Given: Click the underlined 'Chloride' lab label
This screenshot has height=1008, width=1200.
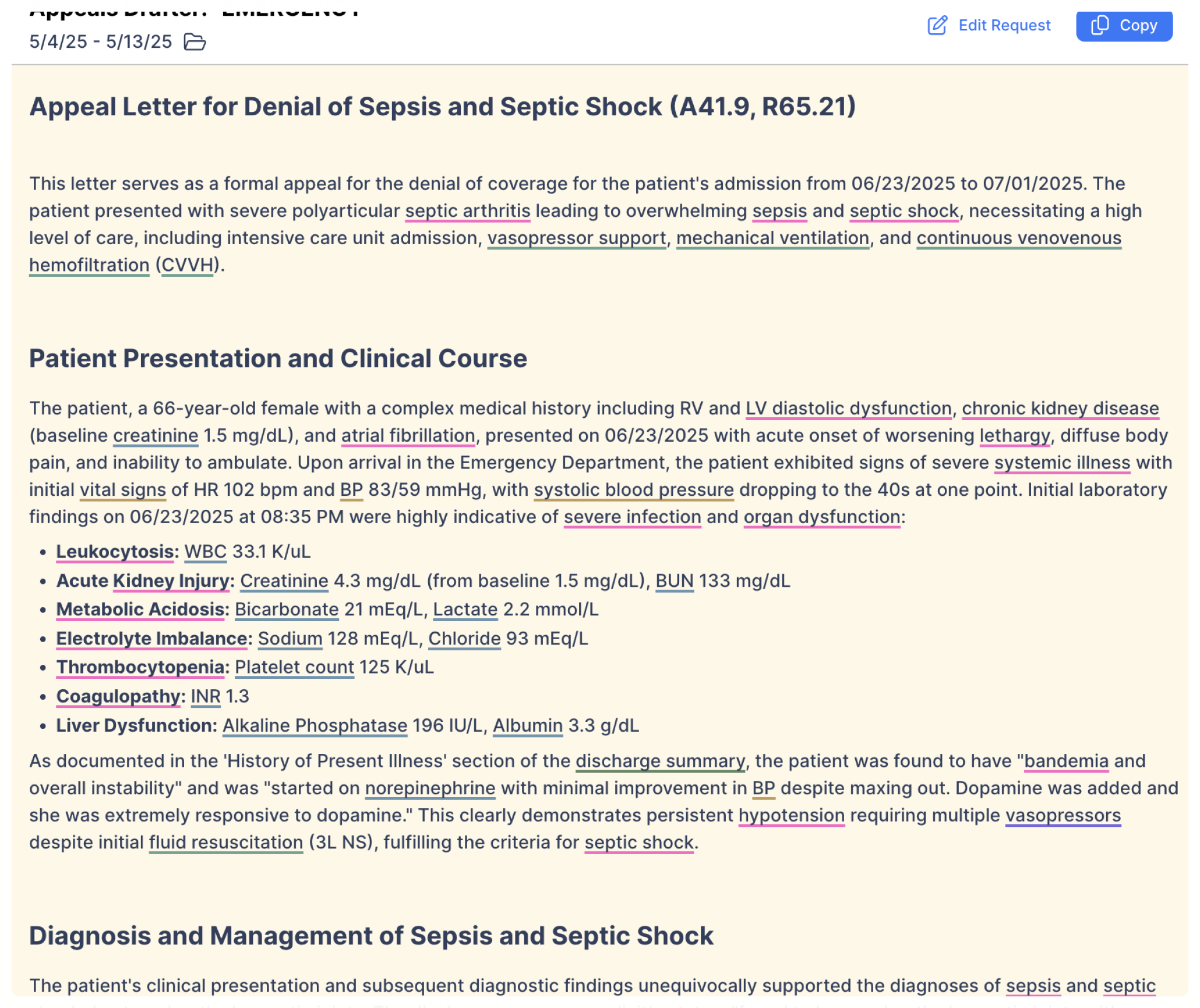Looking at the screenshot, I should click(x=464, y=639).
